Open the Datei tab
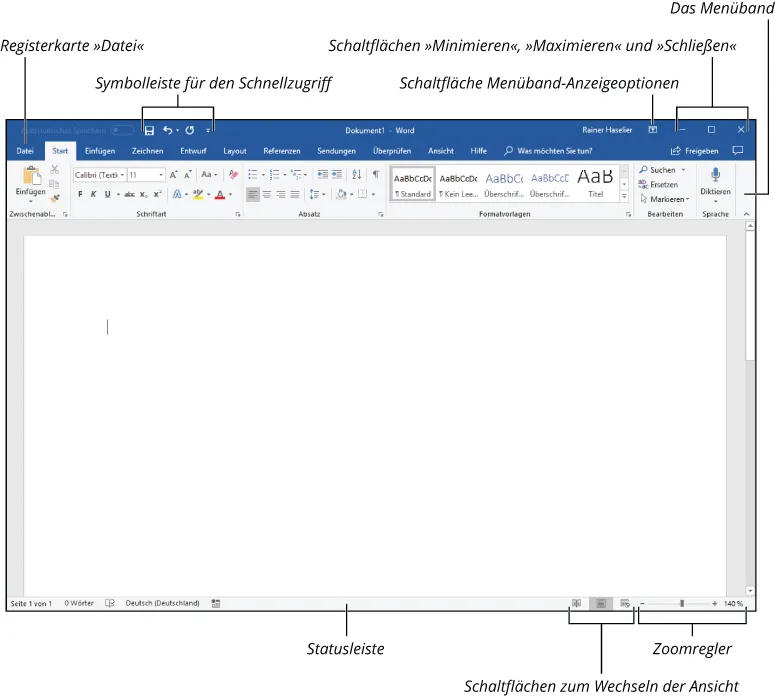The width and height of the screenshot is (775, 696). [x=25, y=151]
